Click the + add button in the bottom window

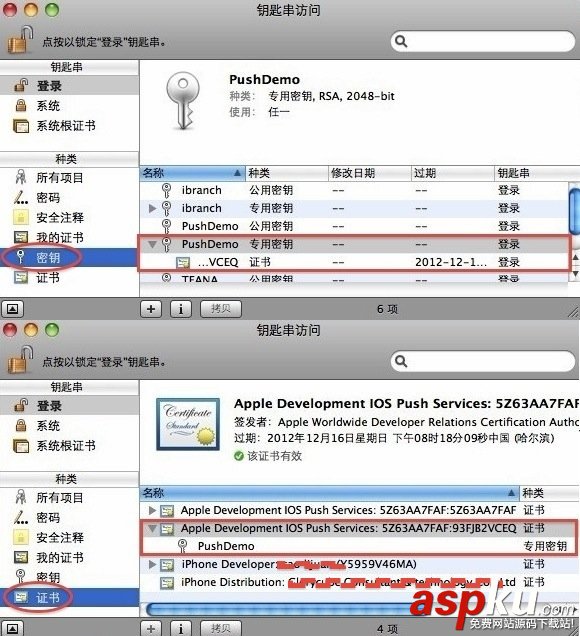[151, 628]
